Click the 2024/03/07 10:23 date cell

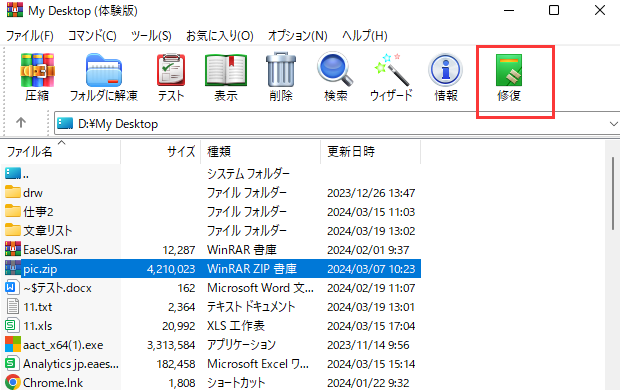point(371,269)
